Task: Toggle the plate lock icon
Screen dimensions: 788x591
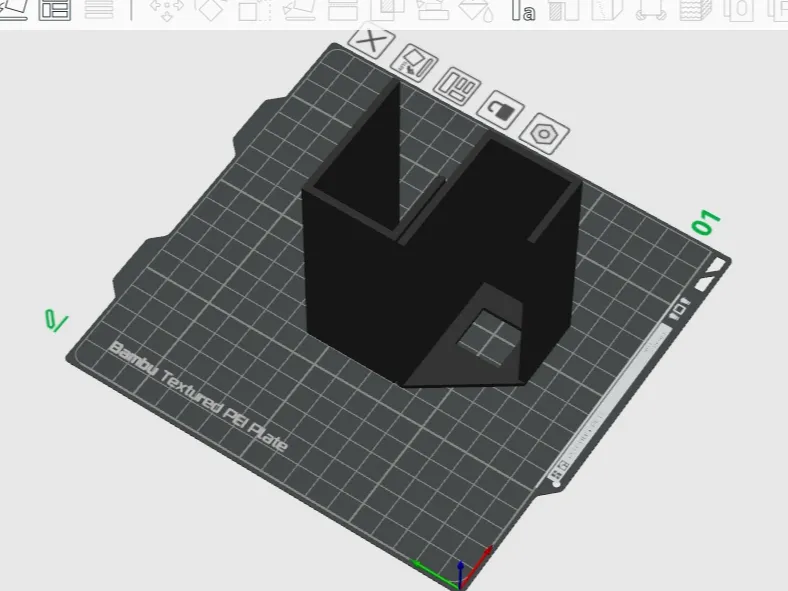Action: [x=501, y=109]
